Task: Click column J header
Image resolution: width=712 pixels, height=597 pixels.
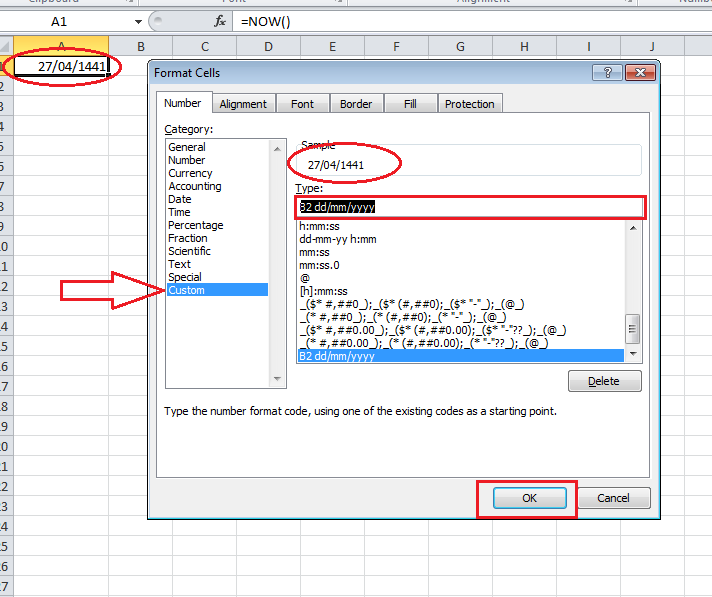Action: point(653,46)
